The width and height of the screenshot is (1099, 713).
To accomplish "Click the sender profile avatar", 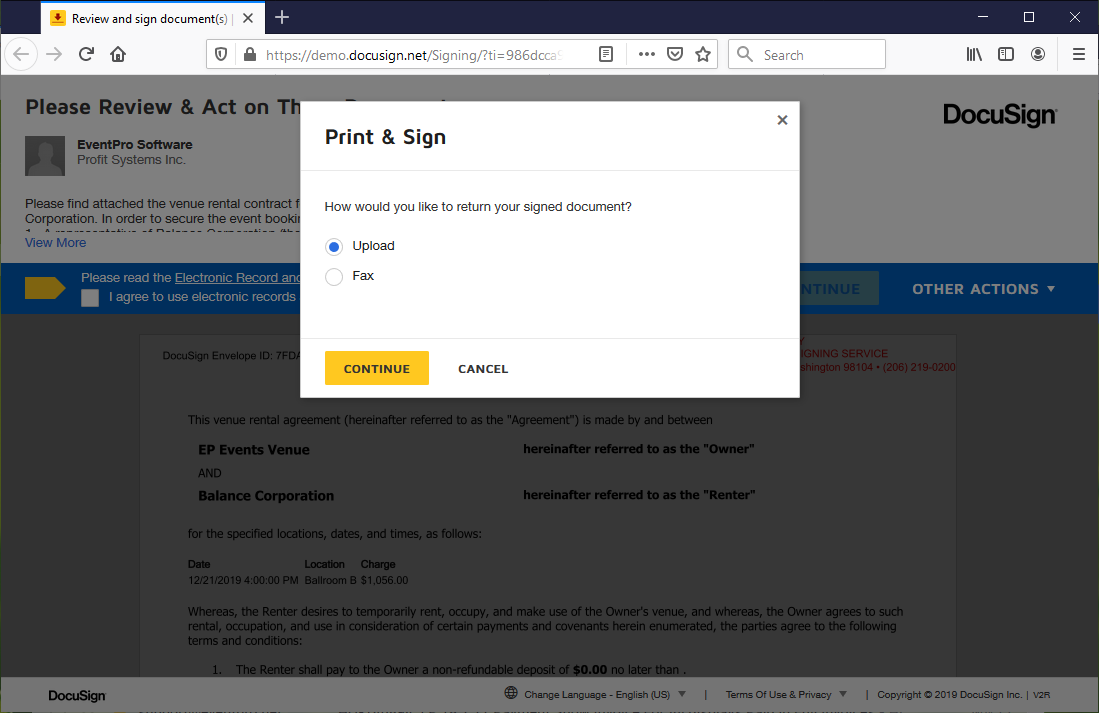I will 45,156.
